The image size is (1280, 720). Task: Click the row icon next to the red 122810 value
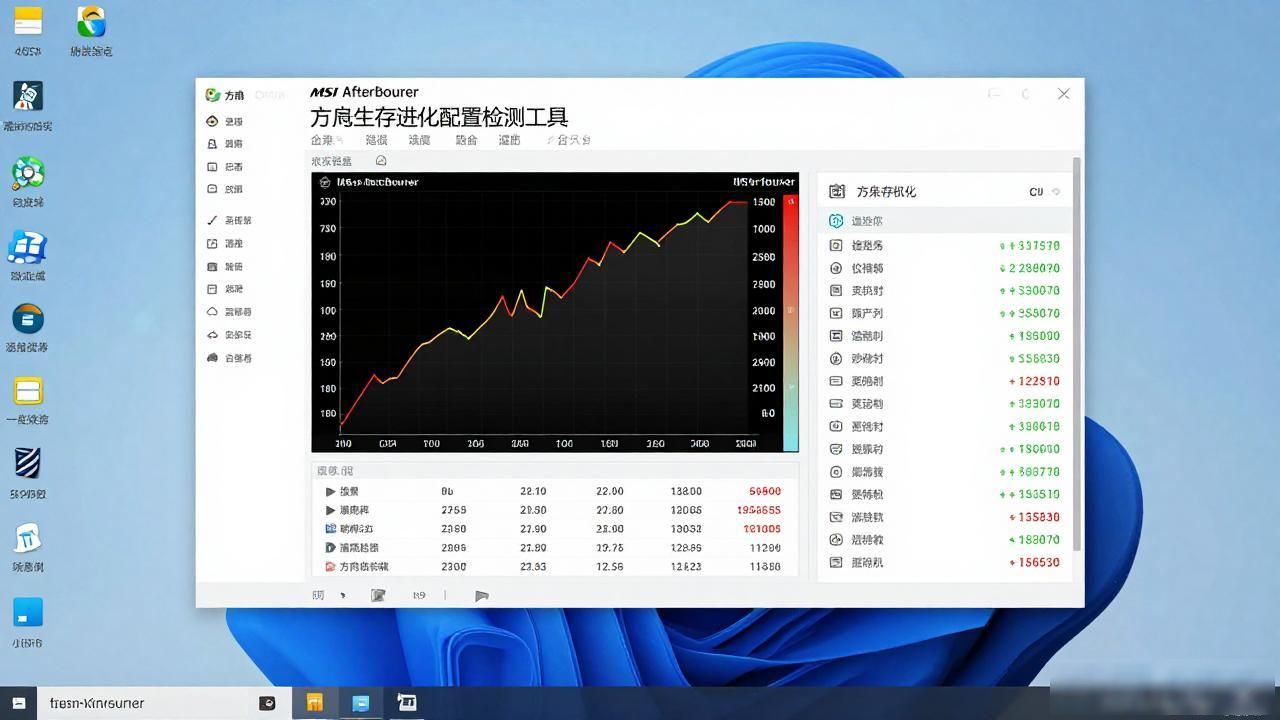(836, 381)
